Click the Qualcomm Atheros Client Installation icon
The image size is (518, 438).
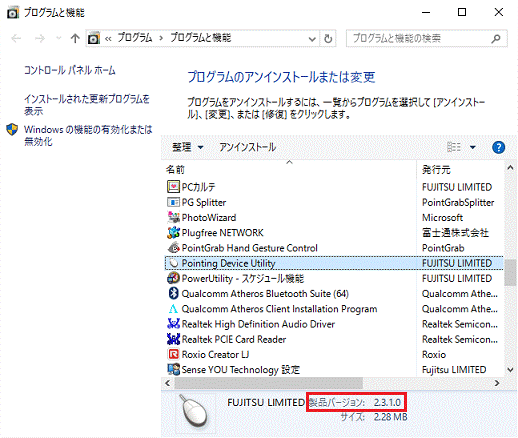point(173,309)
